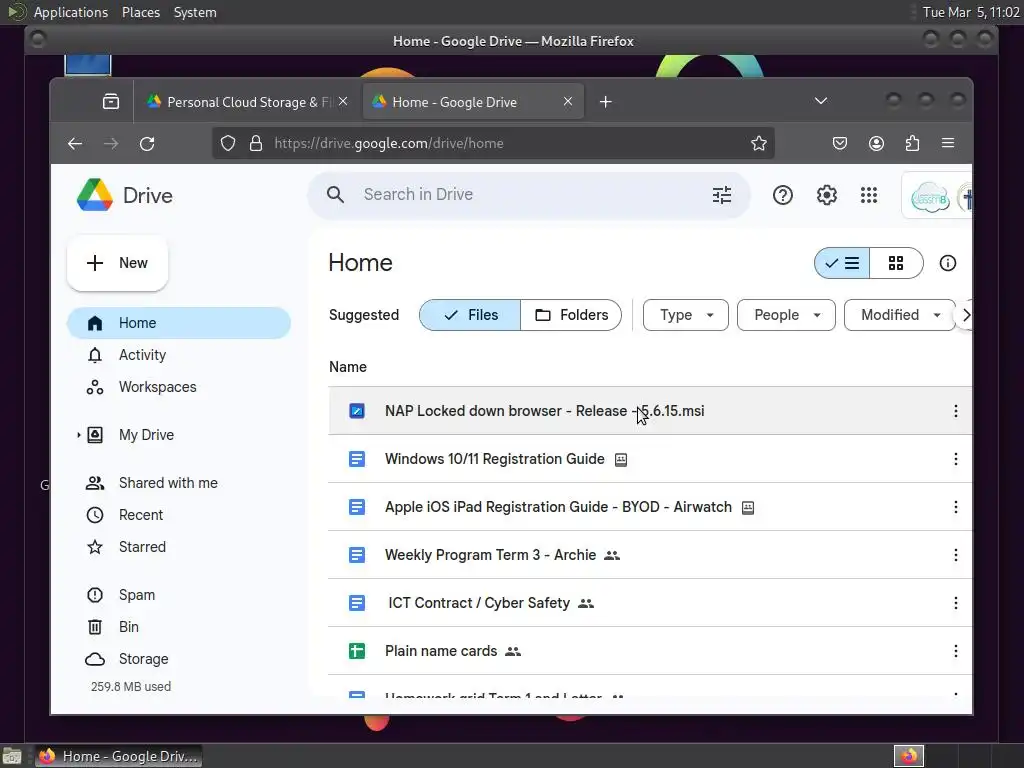Viewport: 1024px width, 768px height.
Task: Switch to list layout view
Action: [x=842, y=263]
